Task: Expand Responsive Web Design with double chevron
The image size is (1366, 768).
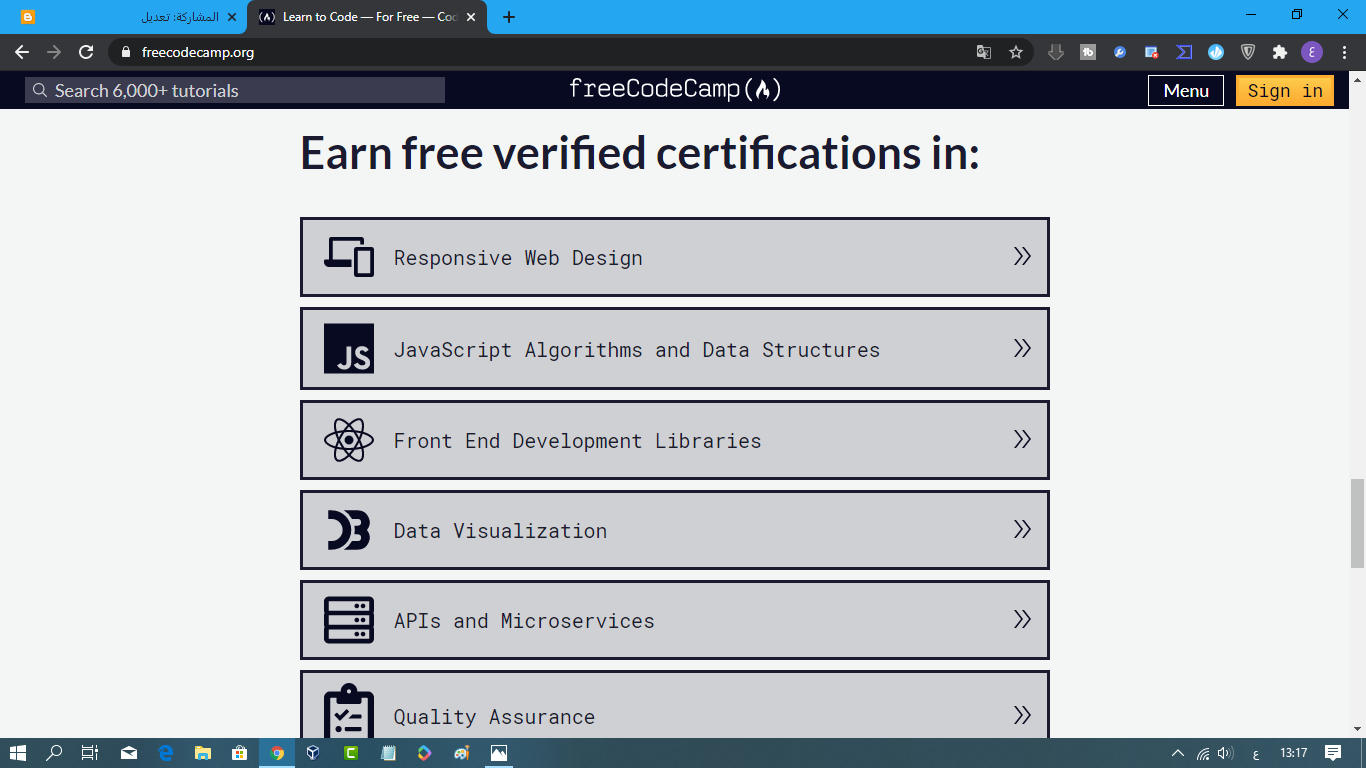Action: [x=1022, y=256]
